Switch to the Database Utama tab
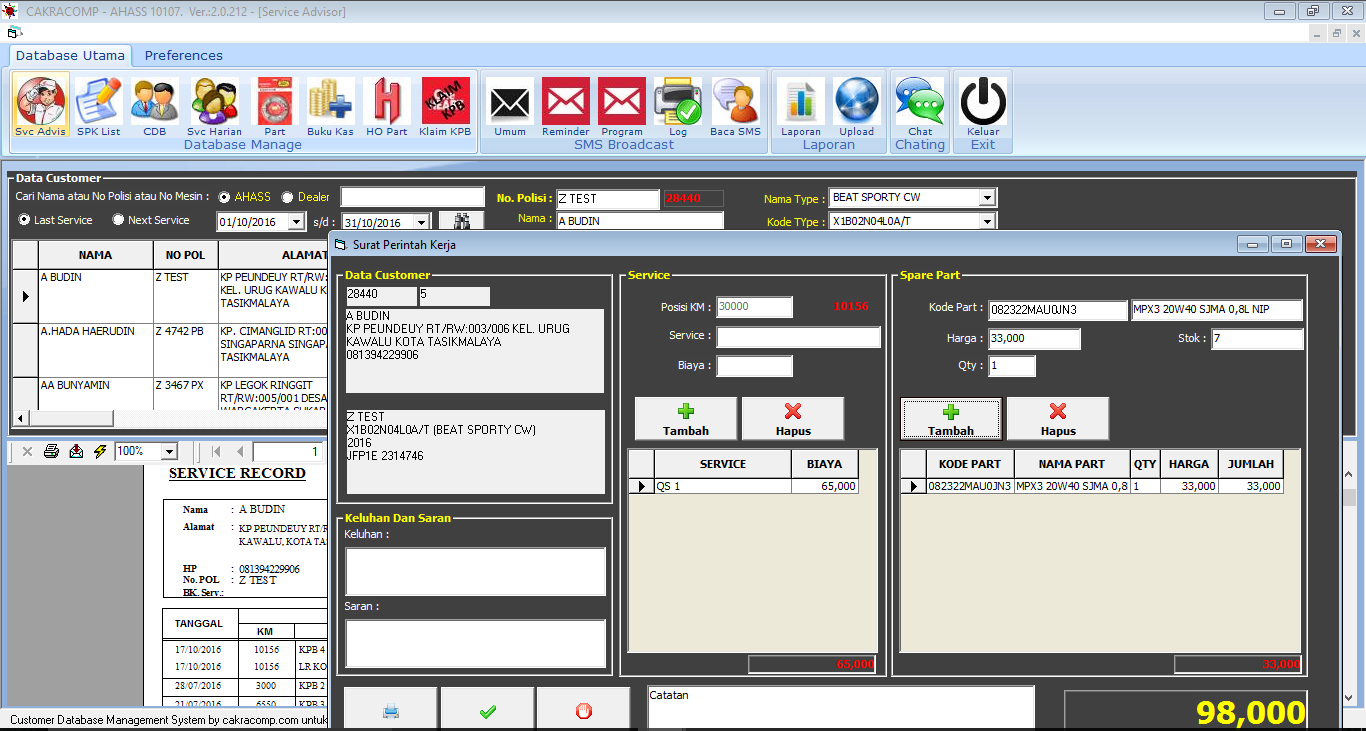 70,55
